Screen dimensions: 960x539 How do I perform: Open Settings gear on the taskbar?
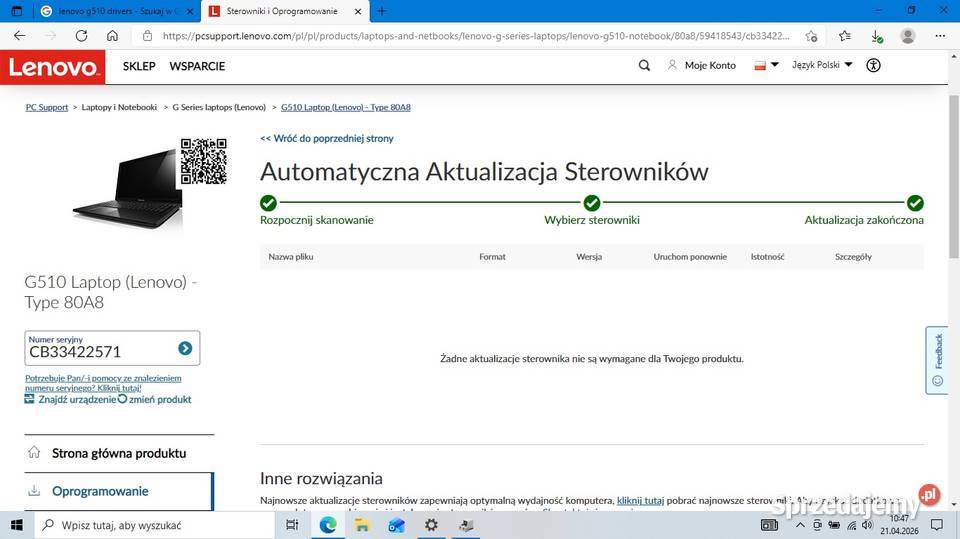431,525
